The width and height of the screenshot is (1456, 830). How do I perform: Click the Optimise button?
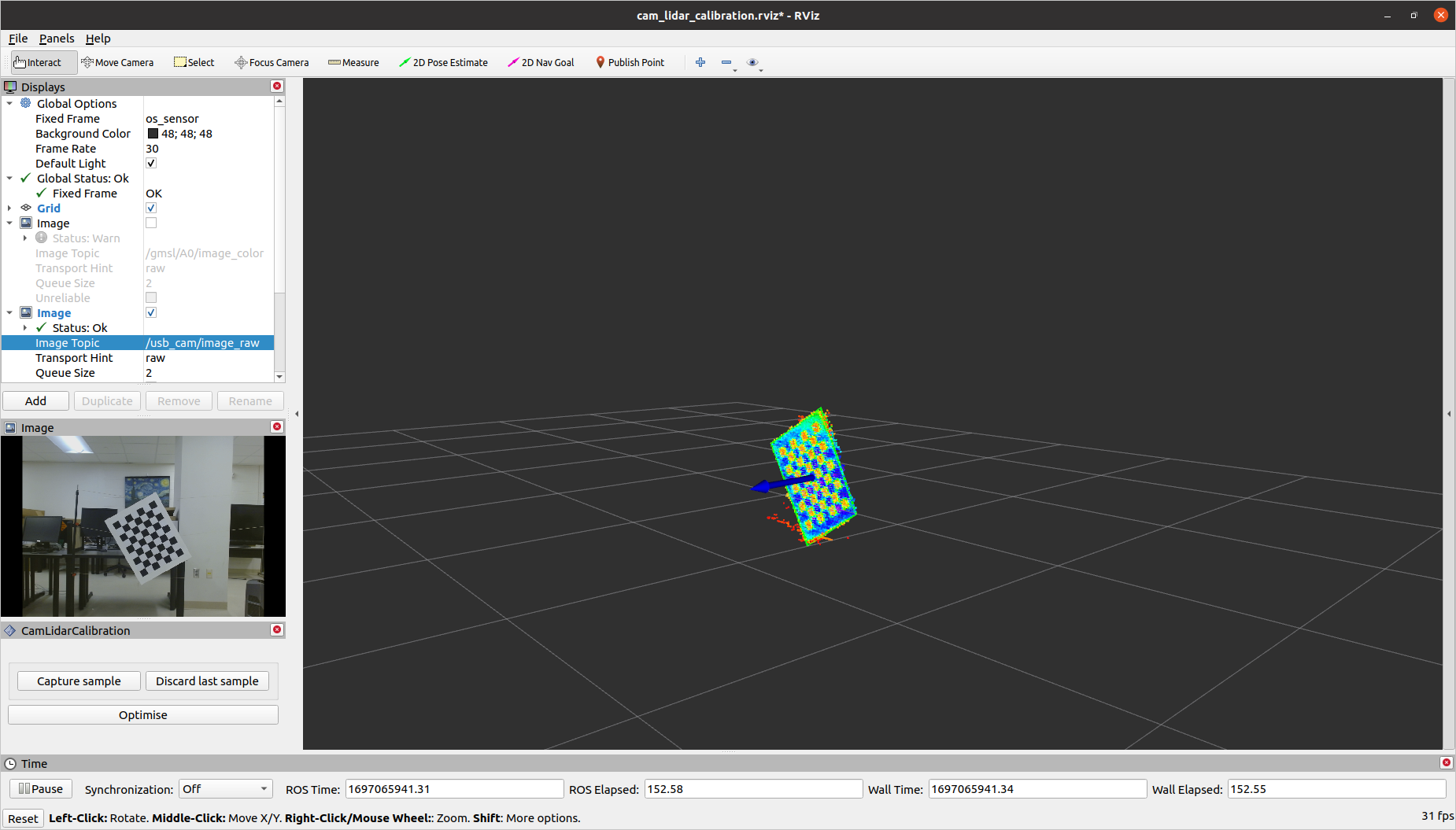click(142, 714)
